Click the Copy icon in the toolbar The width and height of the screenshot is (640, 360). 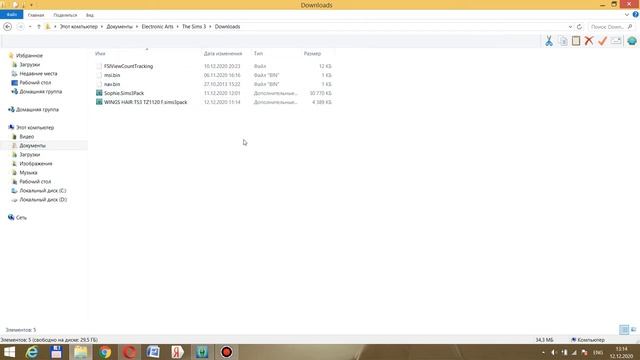pos(563,41)
